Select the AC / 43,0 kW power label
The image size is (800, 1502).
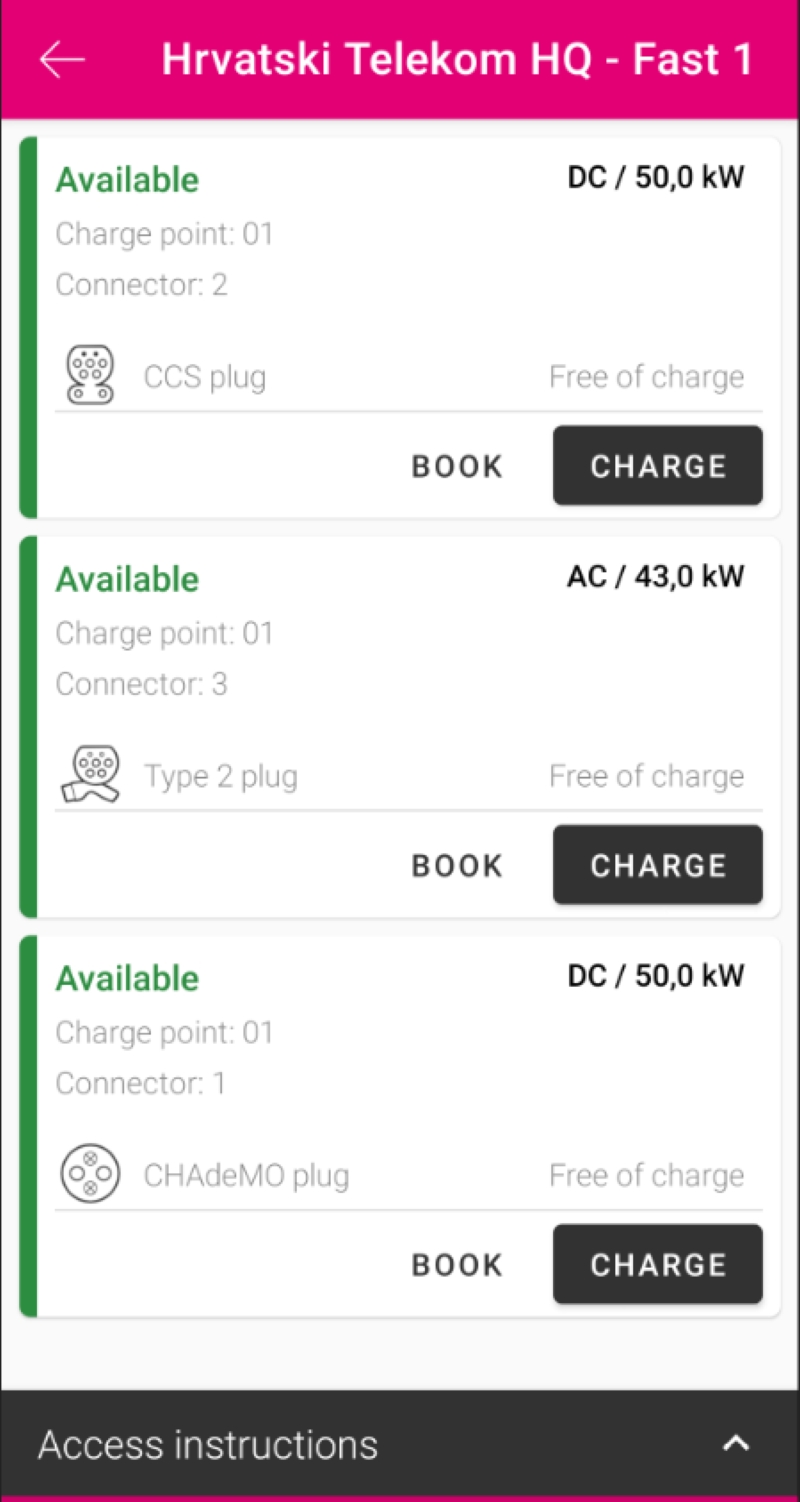click(x=655, y=577)
